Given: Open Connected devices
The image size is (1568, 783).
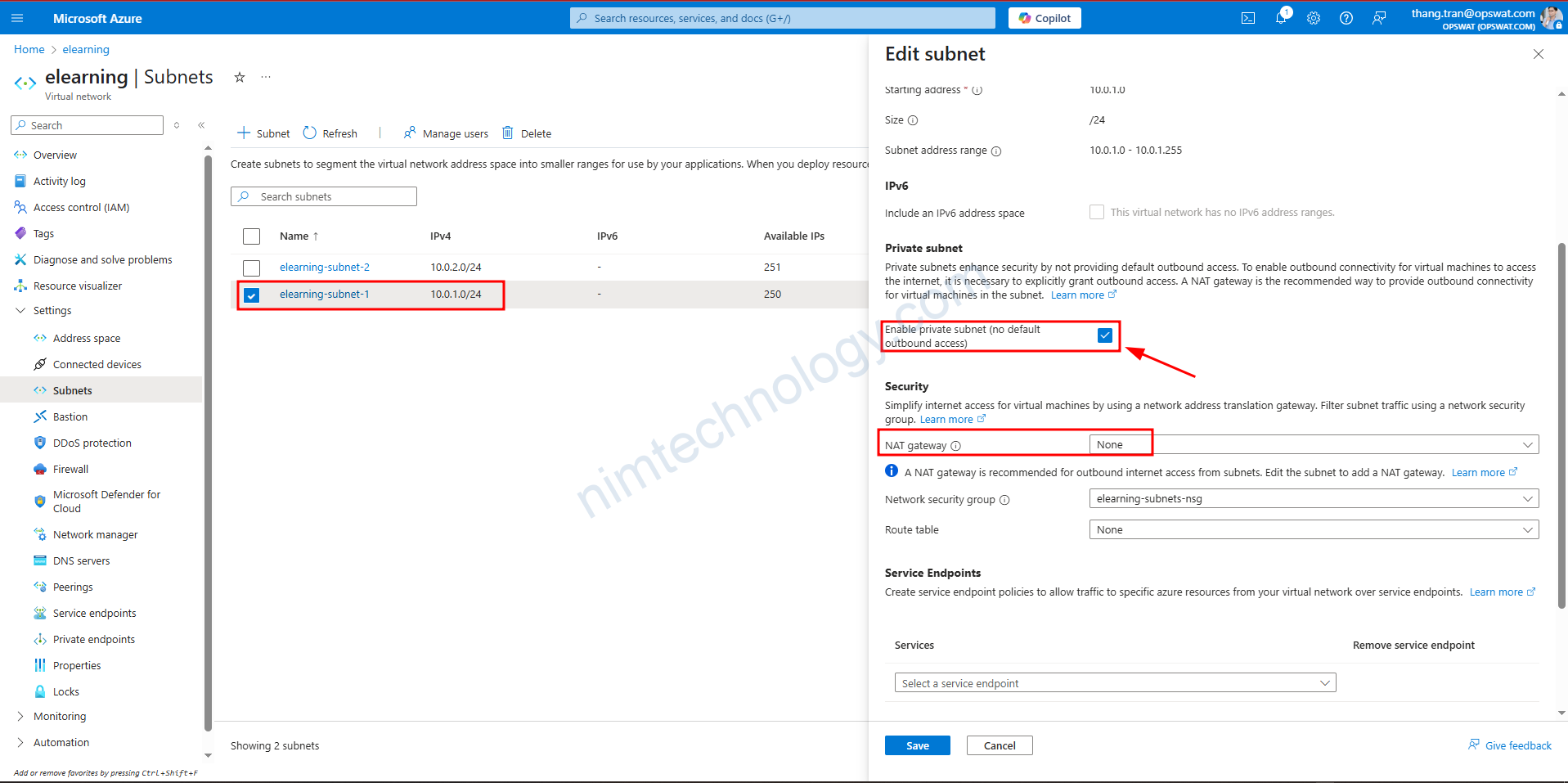Looking at the screenshot, I should click(97, 364).
